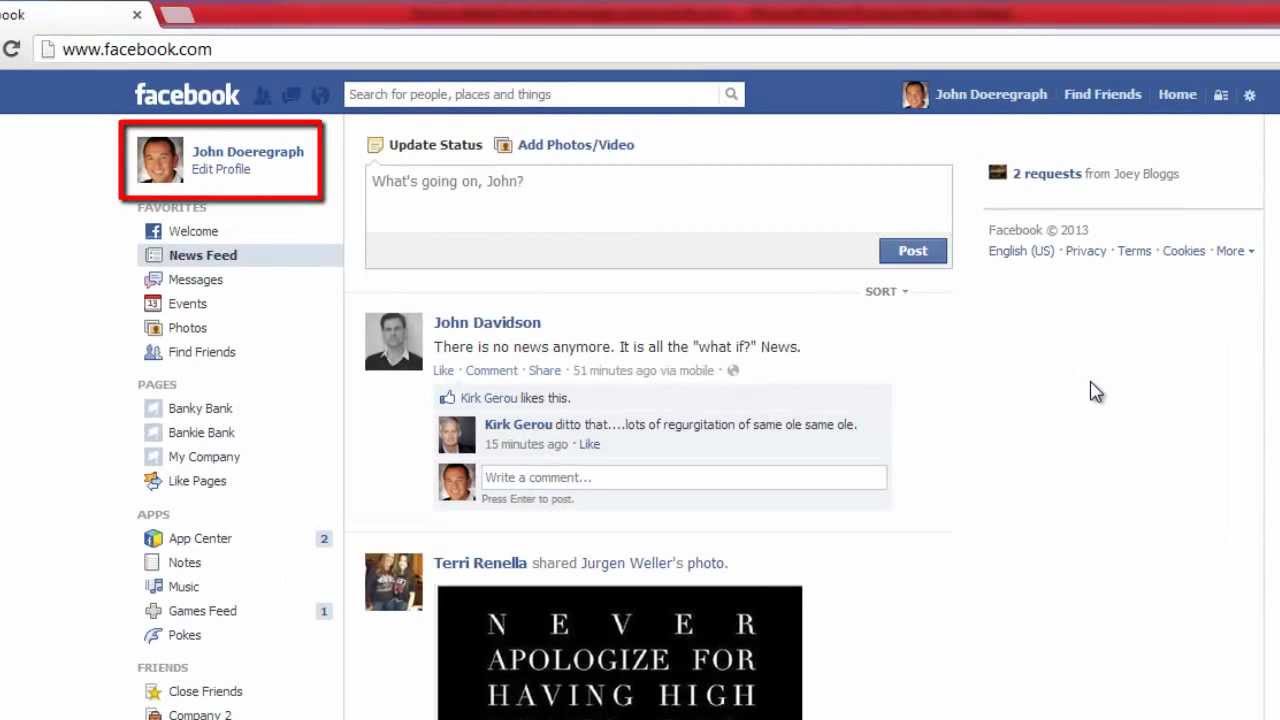Open friend requests icon in header
Screen dimensions: 1280x720
(x=262, y=95)
